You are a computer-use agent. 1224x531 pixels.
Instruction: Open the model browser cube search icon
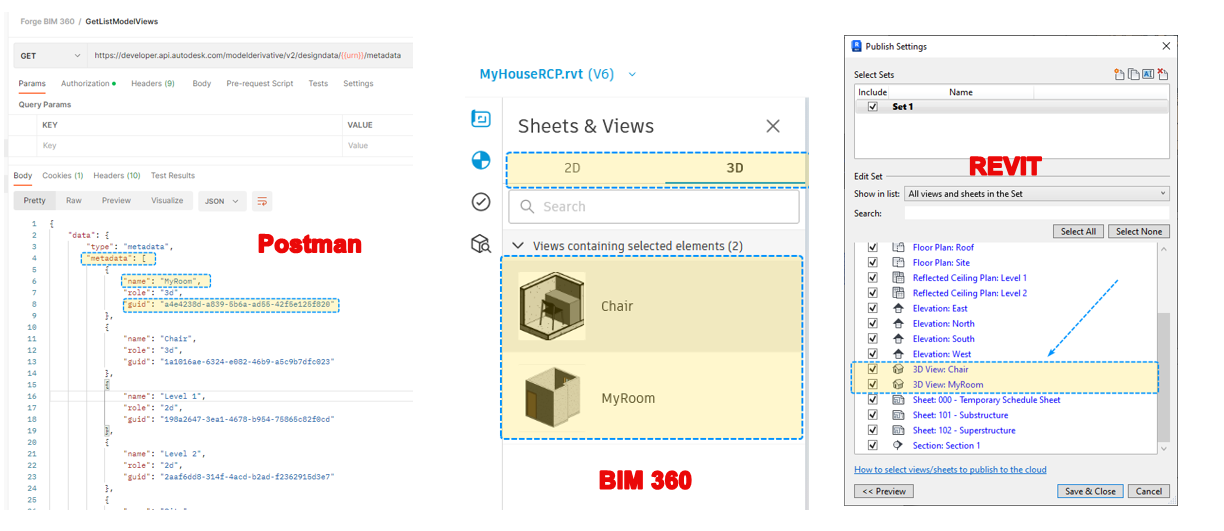(x=481, y=244)
